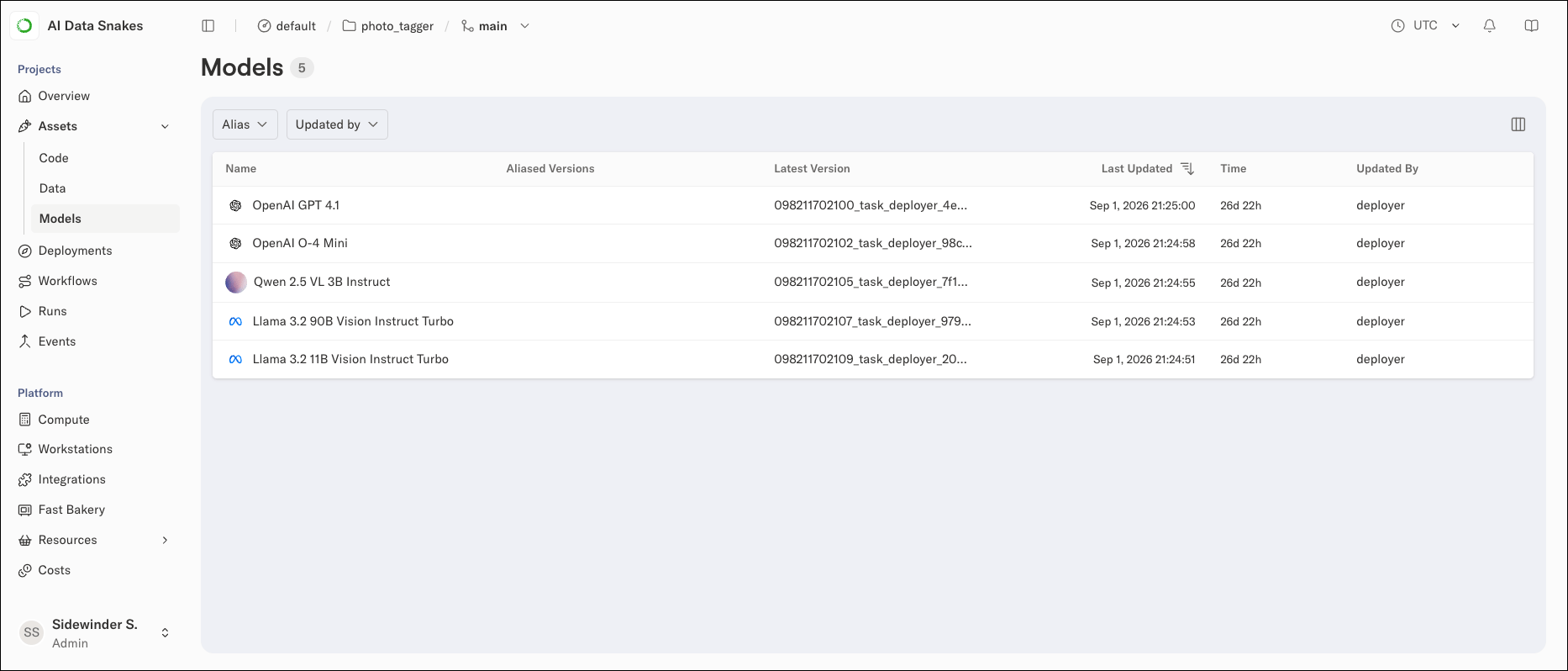This screenshot has height=671, width=1568.
Task: Click the Integrations puzzle icon
Action: click(25, 479)
